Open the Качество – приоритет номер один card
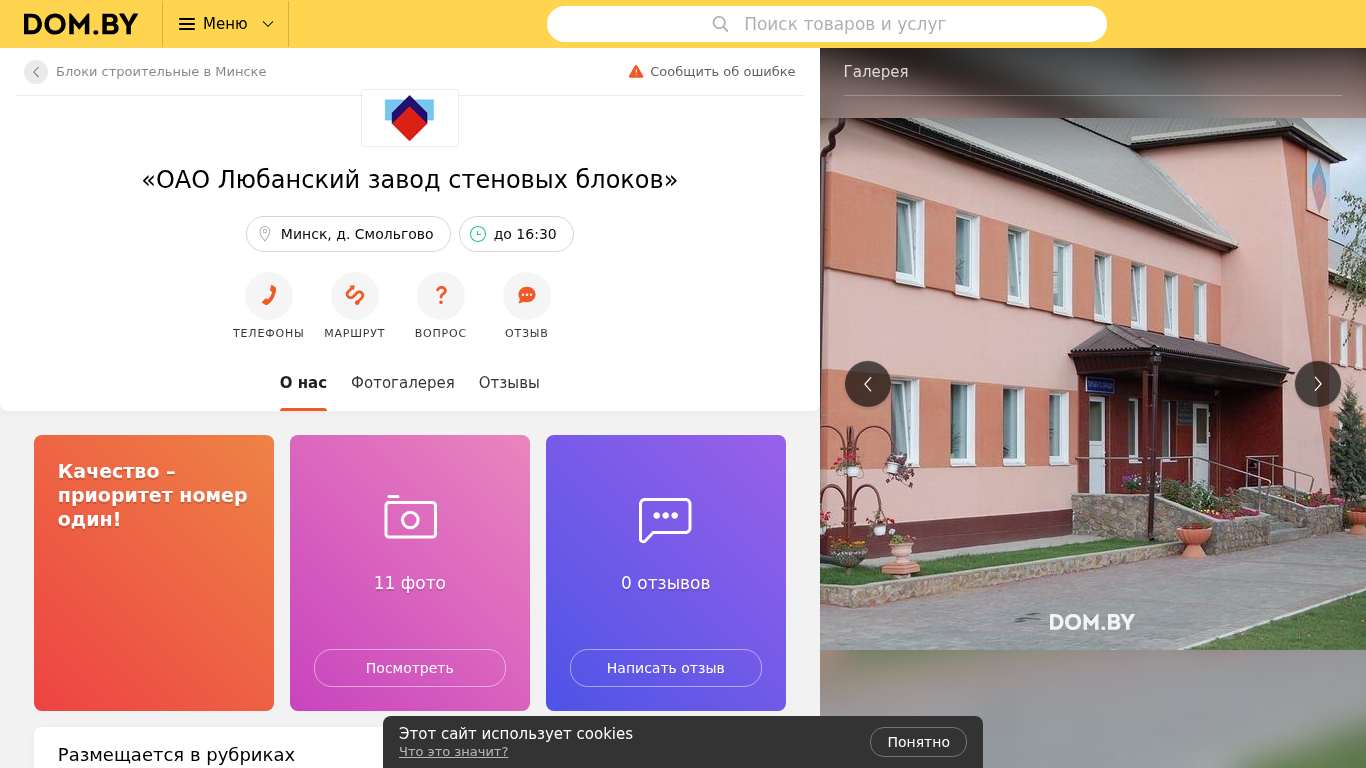 pyautogui.click(x=154, y=573)
